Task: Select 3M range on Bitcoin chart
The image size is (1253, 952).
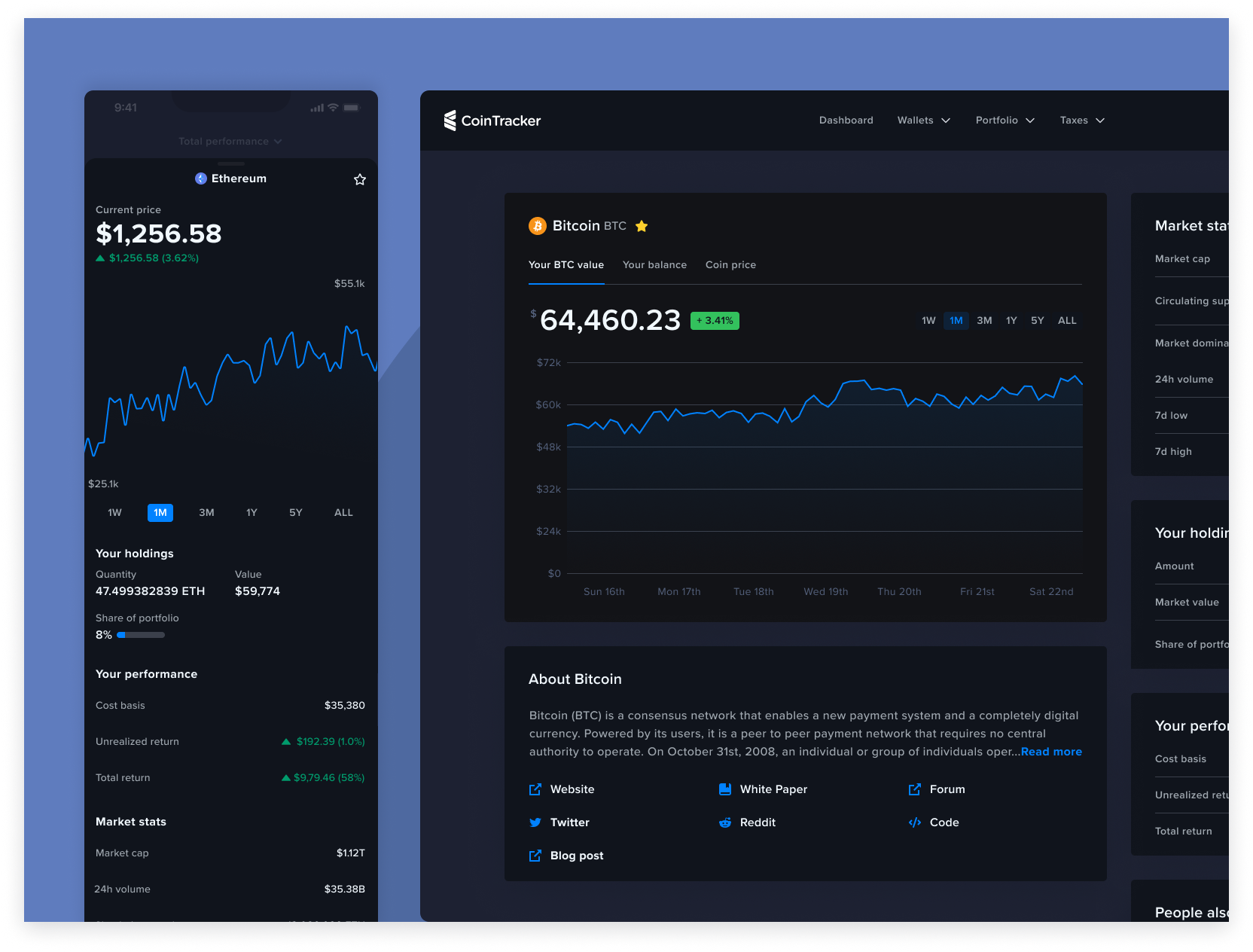Action: pyautogui.click(x=984, y=321)
